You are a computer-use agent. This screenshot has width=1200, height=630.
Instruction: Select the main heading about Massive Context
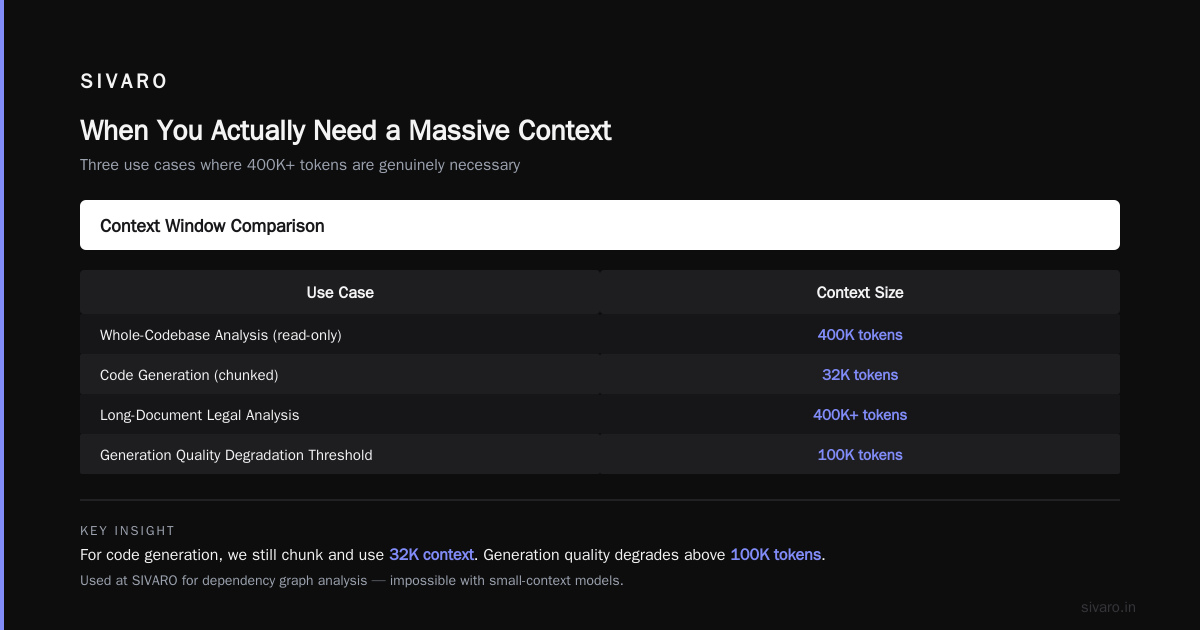coord(345,131)
